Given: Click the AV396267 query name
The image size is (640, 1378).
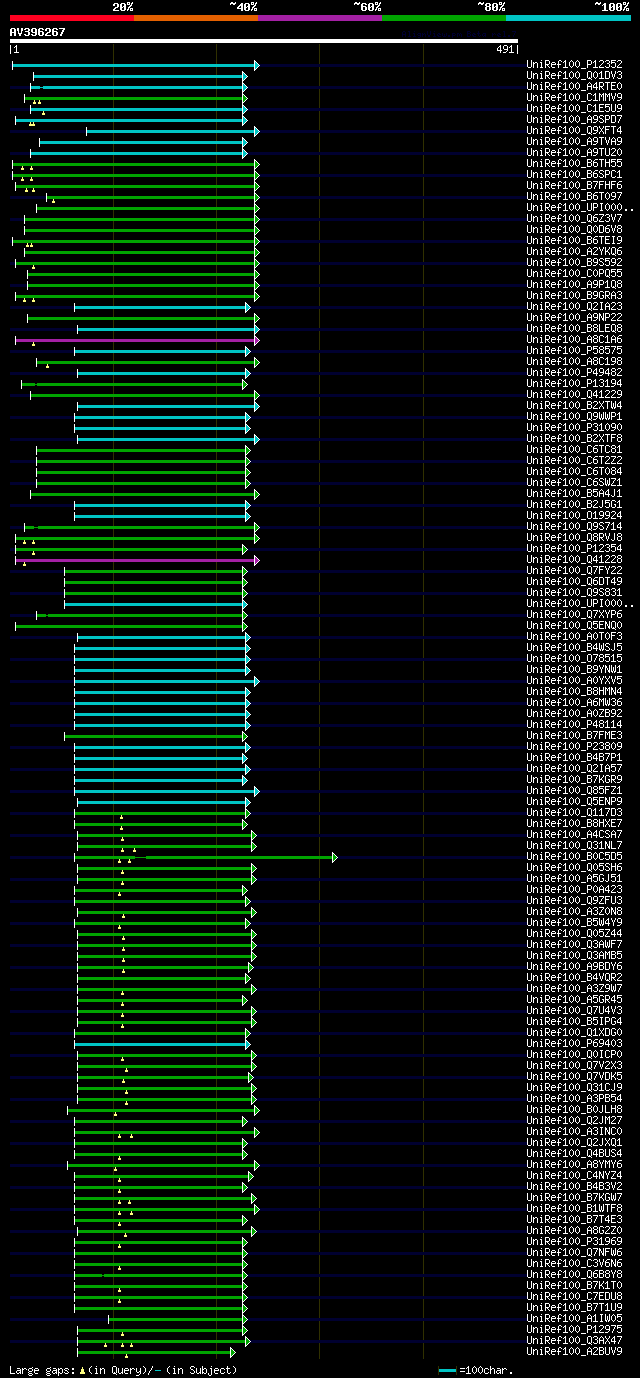Looking at the screenshot, I should (38, 32).
